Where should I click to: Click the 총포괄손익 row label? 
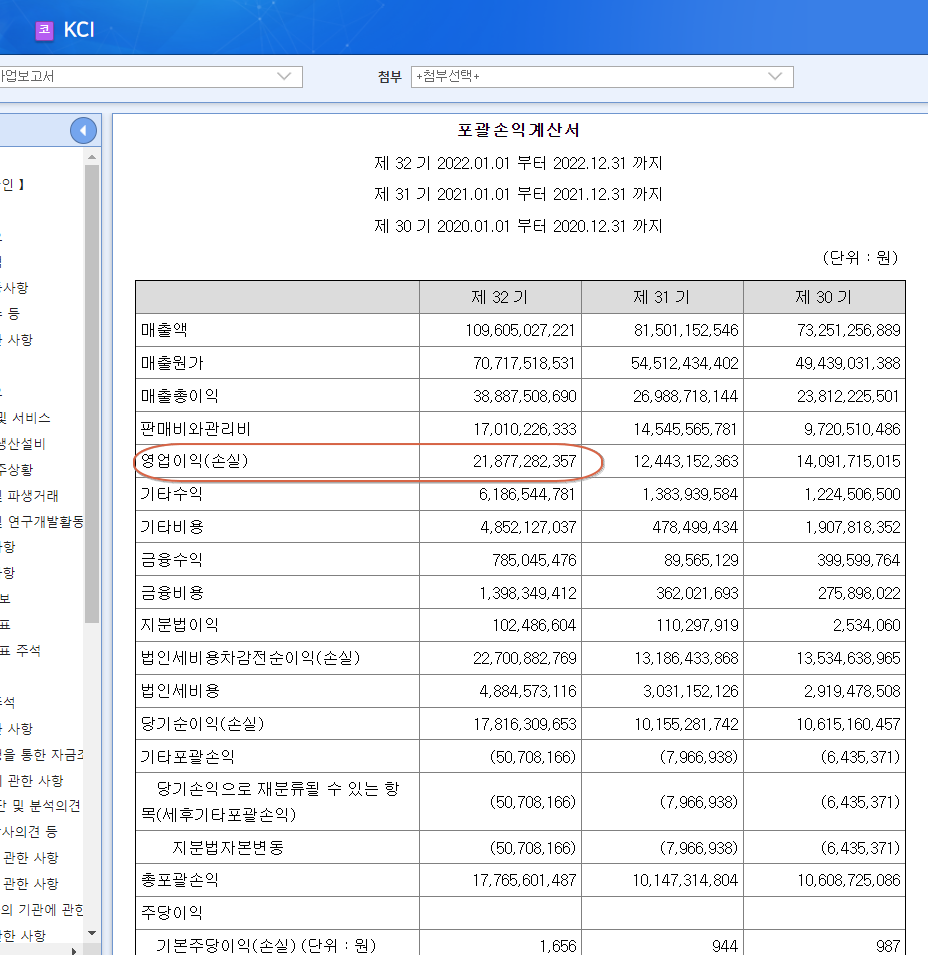point(180,880)
